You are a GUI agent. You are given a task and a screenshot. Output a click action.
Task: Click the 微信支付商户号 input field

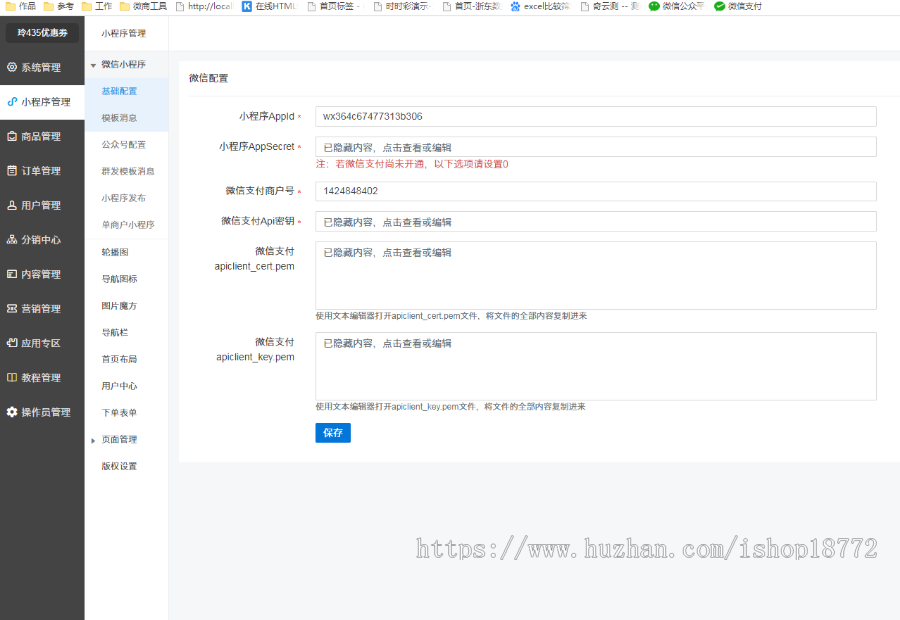coord(596,190)
